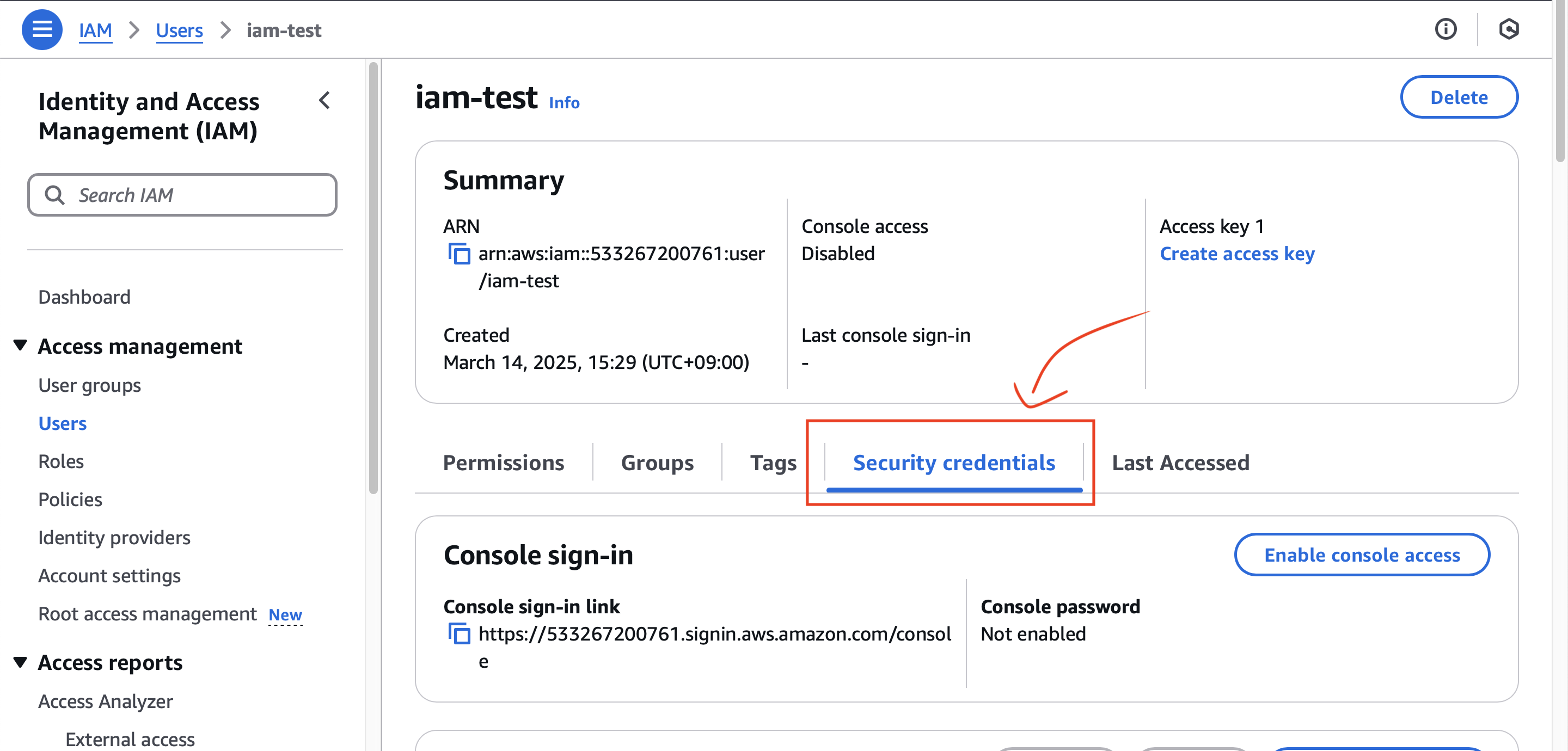The width and height of the screenshot is (1568, 751).
Task: Open Access Analyzer in the sidebar
Action: click(x=105, y=701)
